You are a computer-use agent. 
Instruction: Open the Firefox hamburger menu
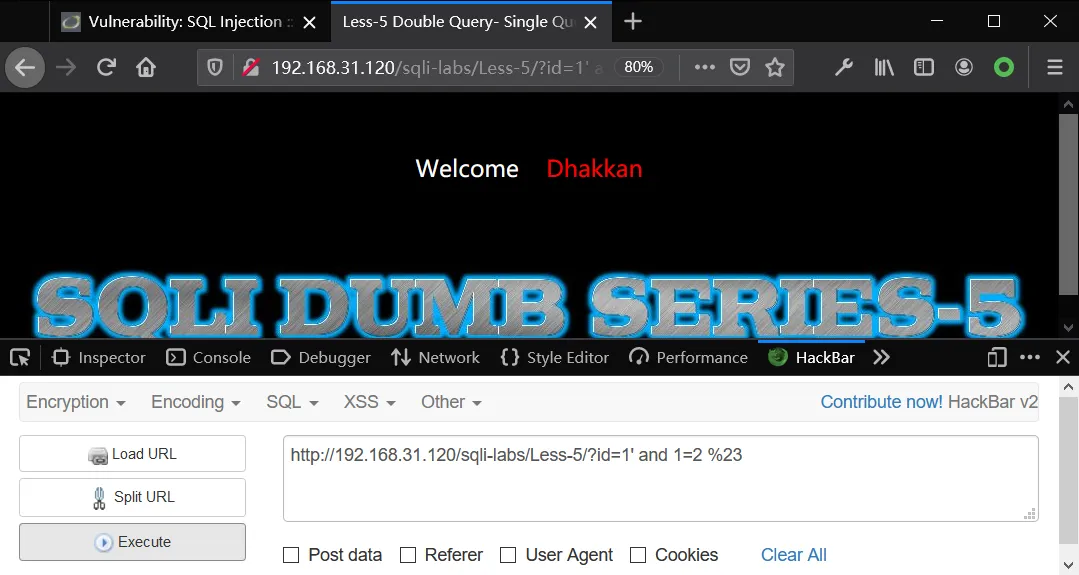[x=1055, y=67]
